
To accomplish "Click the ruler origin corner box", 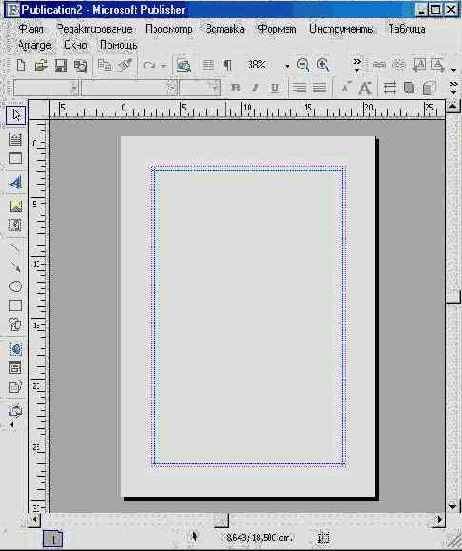I will [39, 110].
